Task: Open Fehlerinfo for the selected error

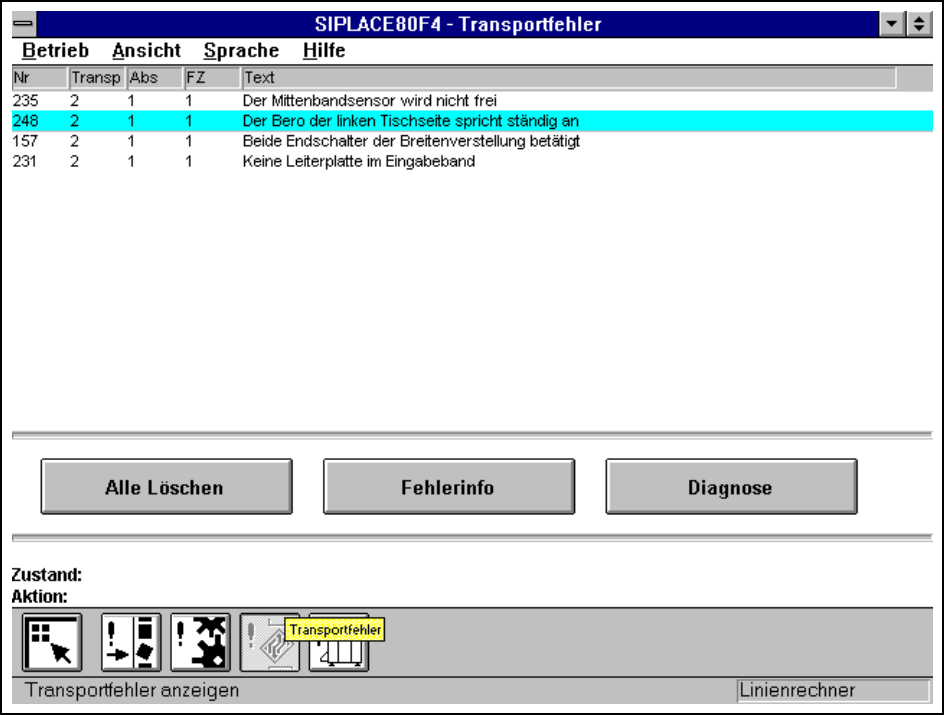Action: pyautogui.click(x=449, y=486)
